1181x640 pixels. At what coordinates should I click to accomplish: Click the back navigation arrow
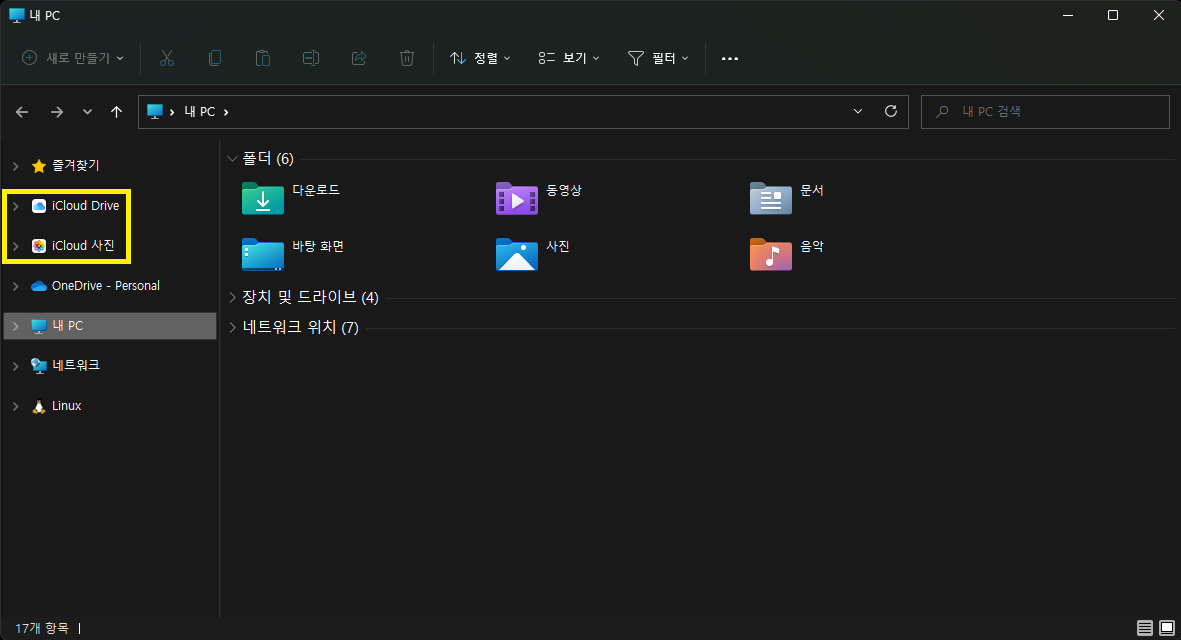click(21, 111)
